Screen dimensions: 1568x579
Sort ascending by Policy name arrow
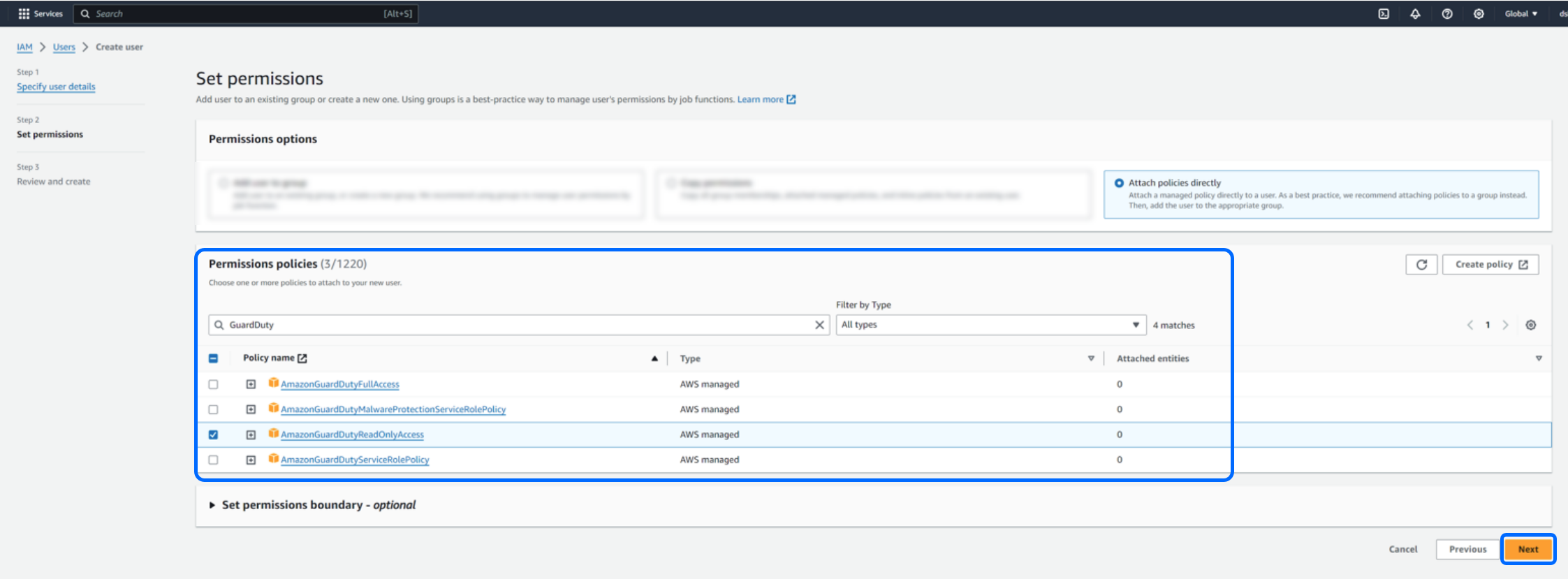point(654,358)
